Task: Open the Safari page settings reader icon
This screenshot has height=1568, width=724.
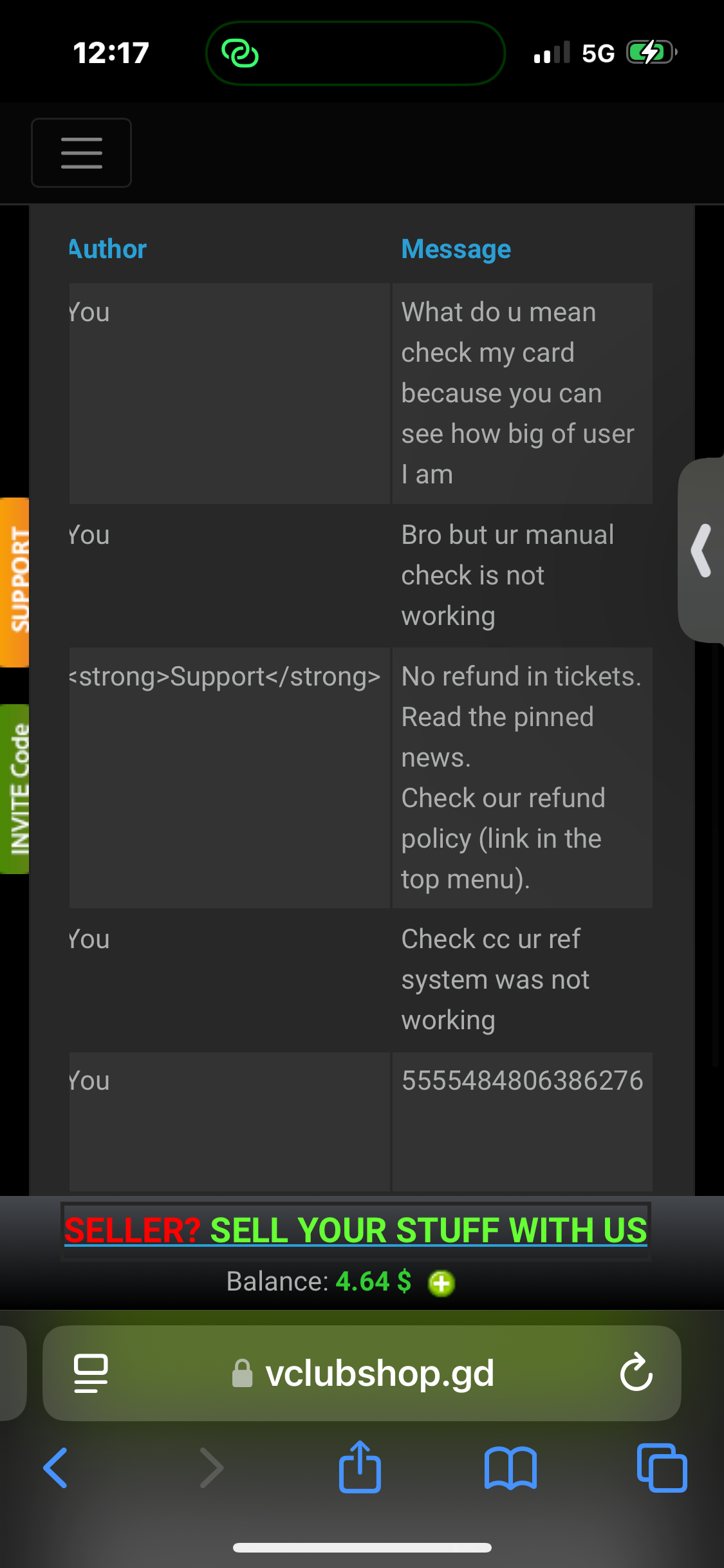Action: [91, 1373]
